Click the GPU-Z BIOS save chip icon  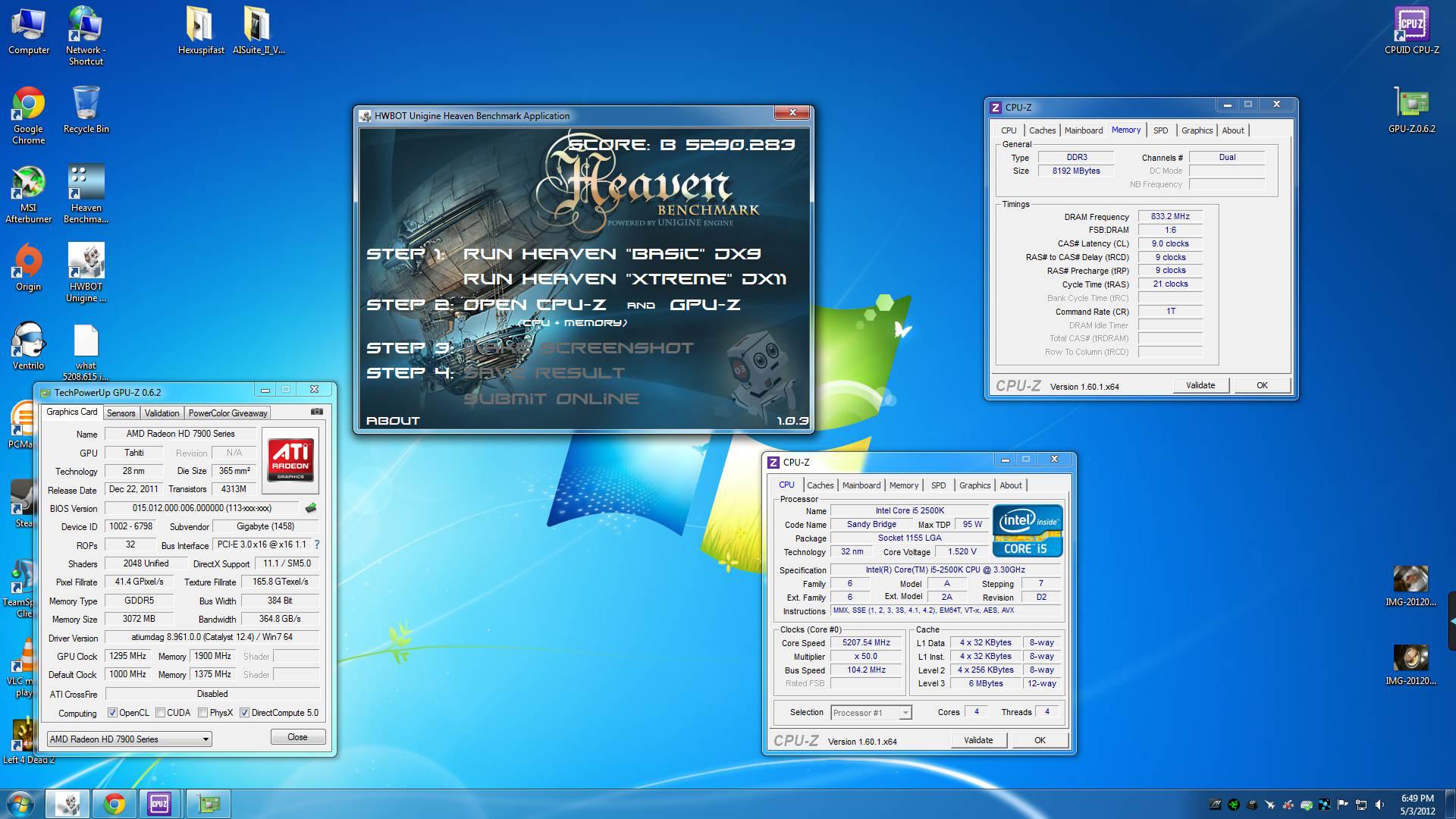[x=310, y=508]
